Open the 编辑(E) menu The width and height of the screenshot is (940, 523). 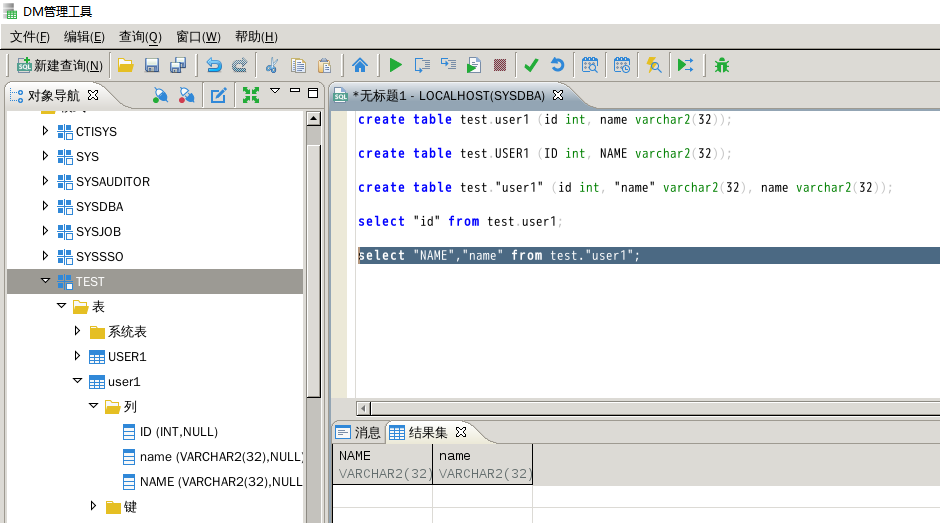click(84, 37)
